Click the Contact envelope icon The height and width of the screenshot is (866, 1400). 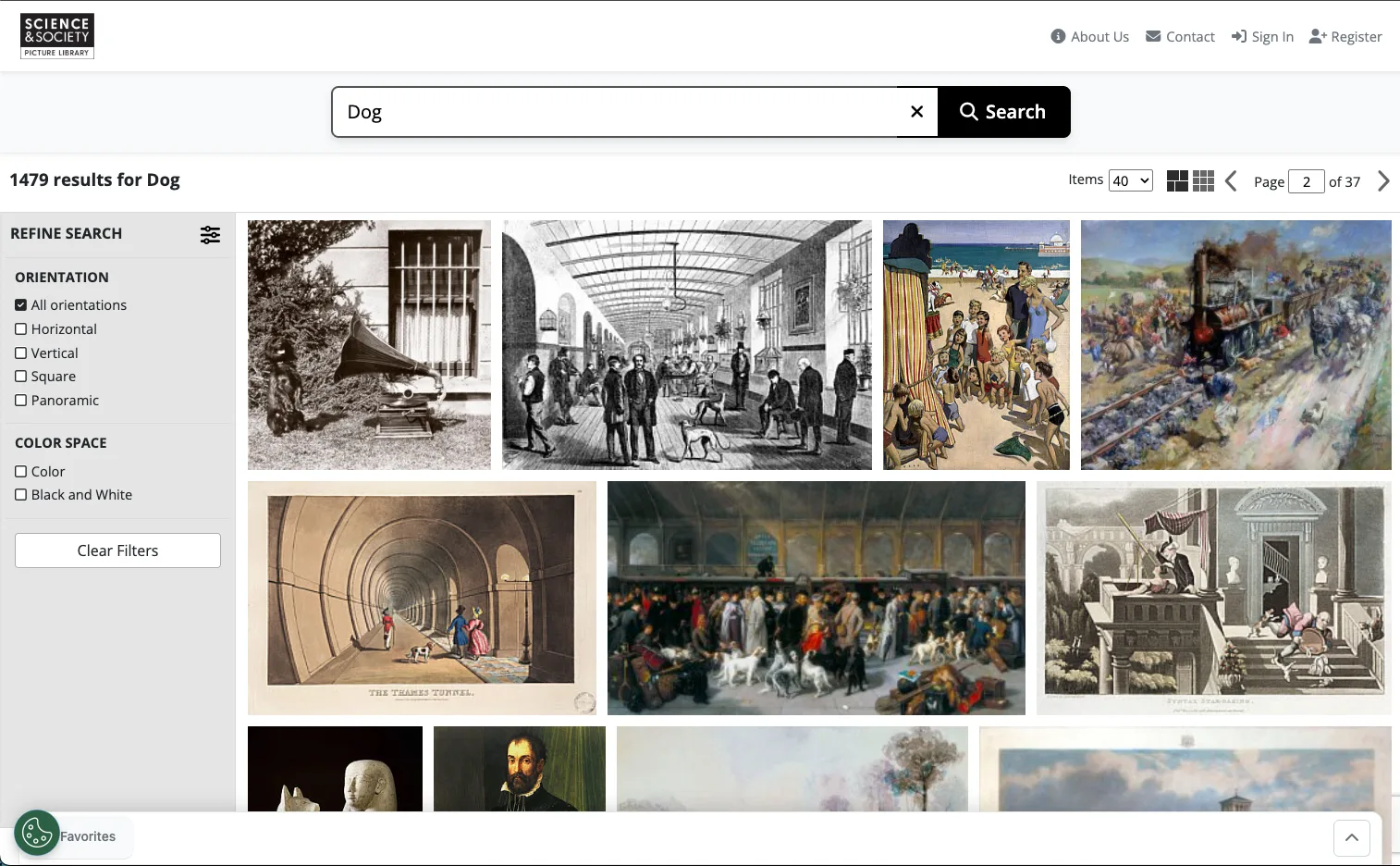click(x=1153, y=36)
